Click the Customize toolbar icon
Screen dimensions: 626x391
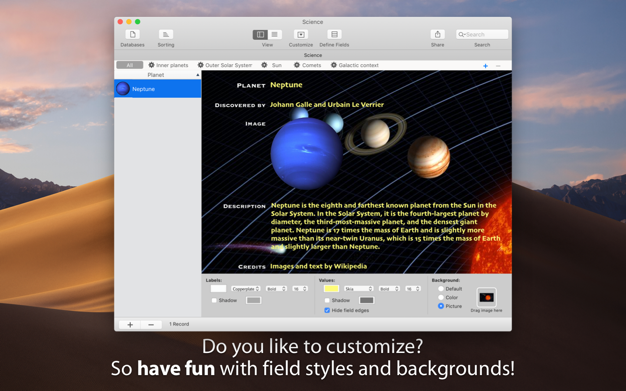coord(301,34)
